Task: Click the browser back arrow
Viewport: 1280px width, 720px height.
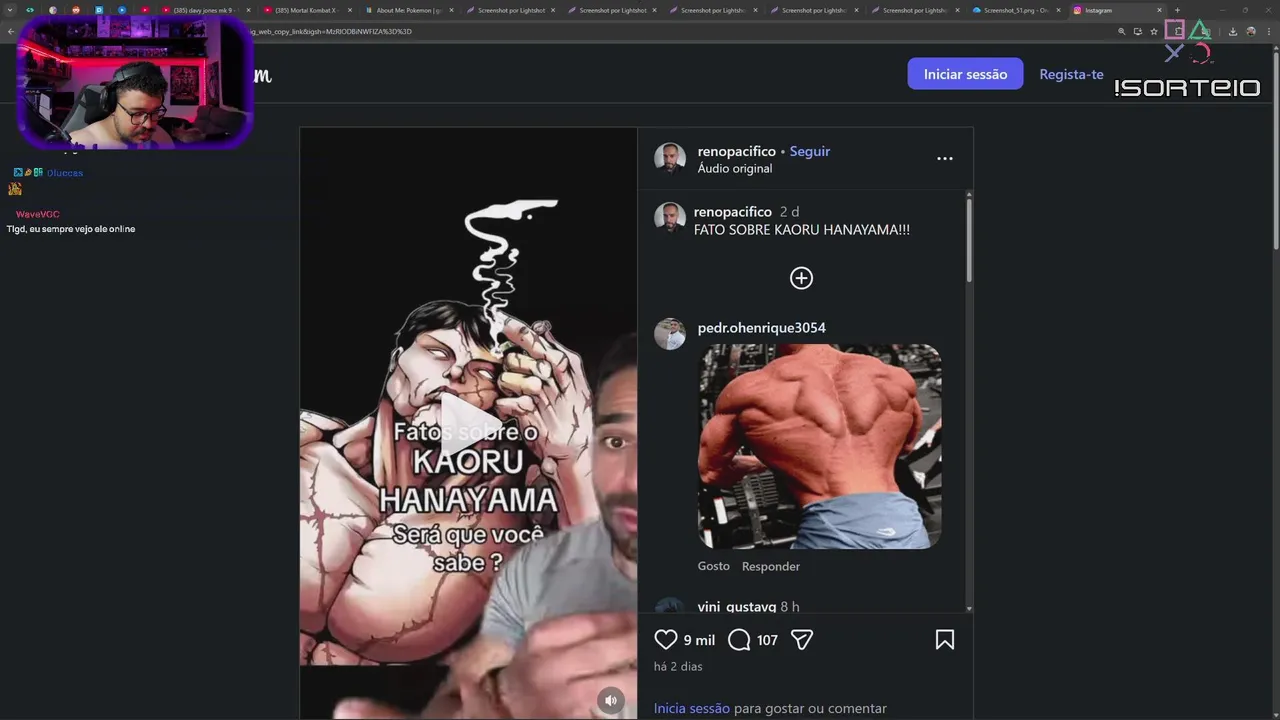Action: point(11,31)
